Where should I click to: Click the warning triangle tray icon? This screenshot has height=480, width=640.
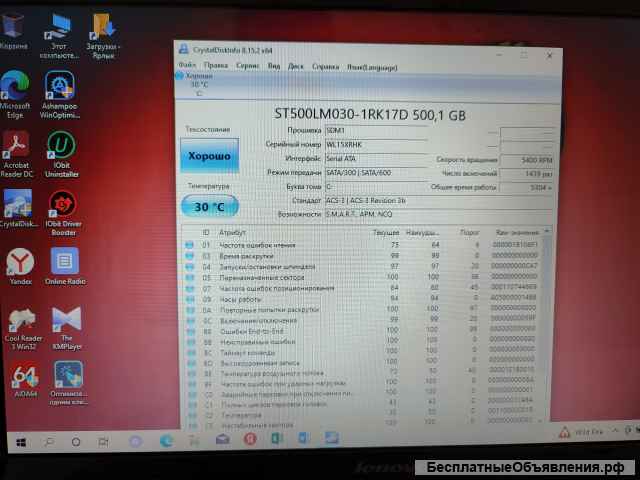click(x=564, y=432)
